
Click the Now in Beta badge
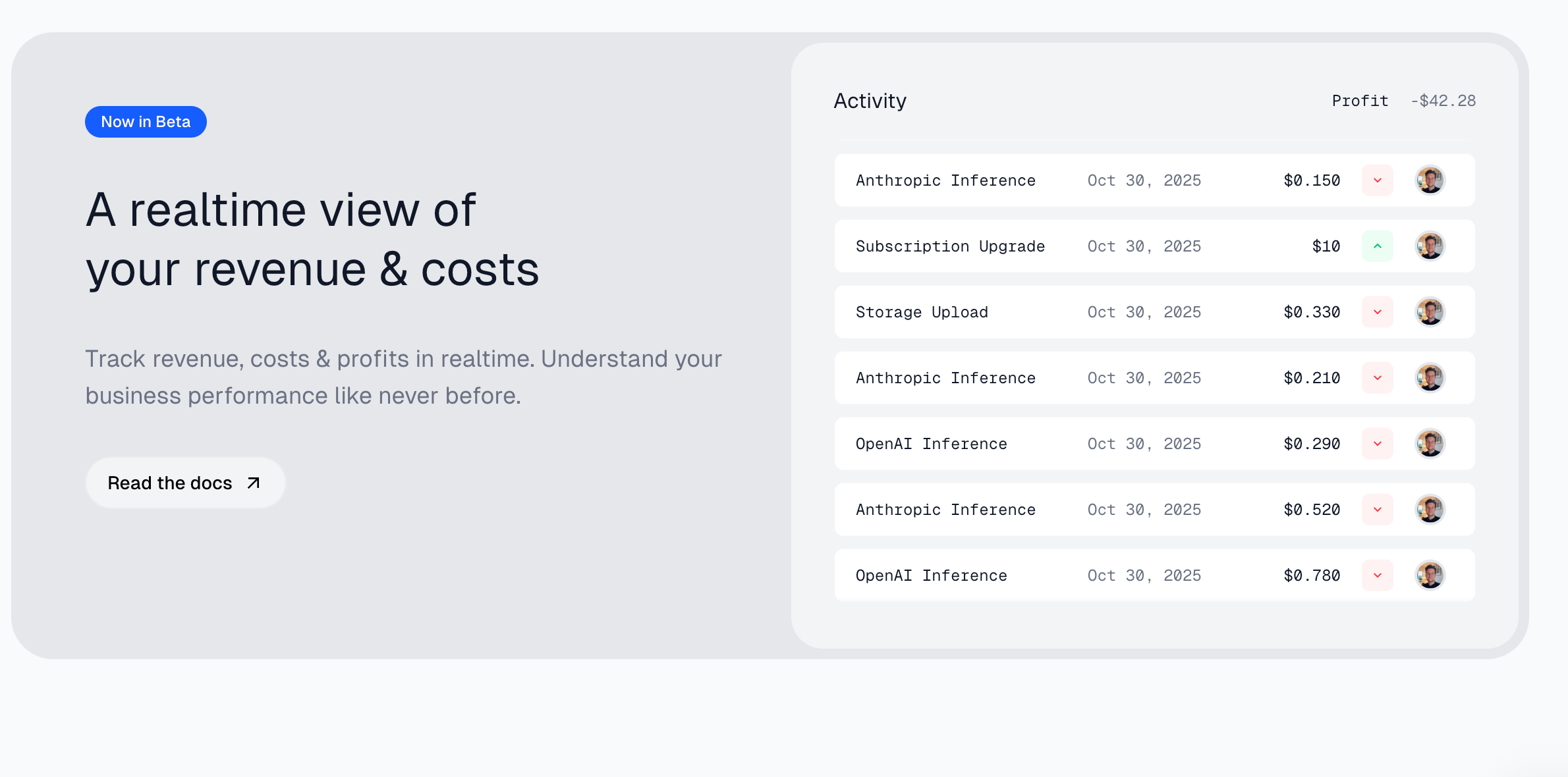[146, 122]
